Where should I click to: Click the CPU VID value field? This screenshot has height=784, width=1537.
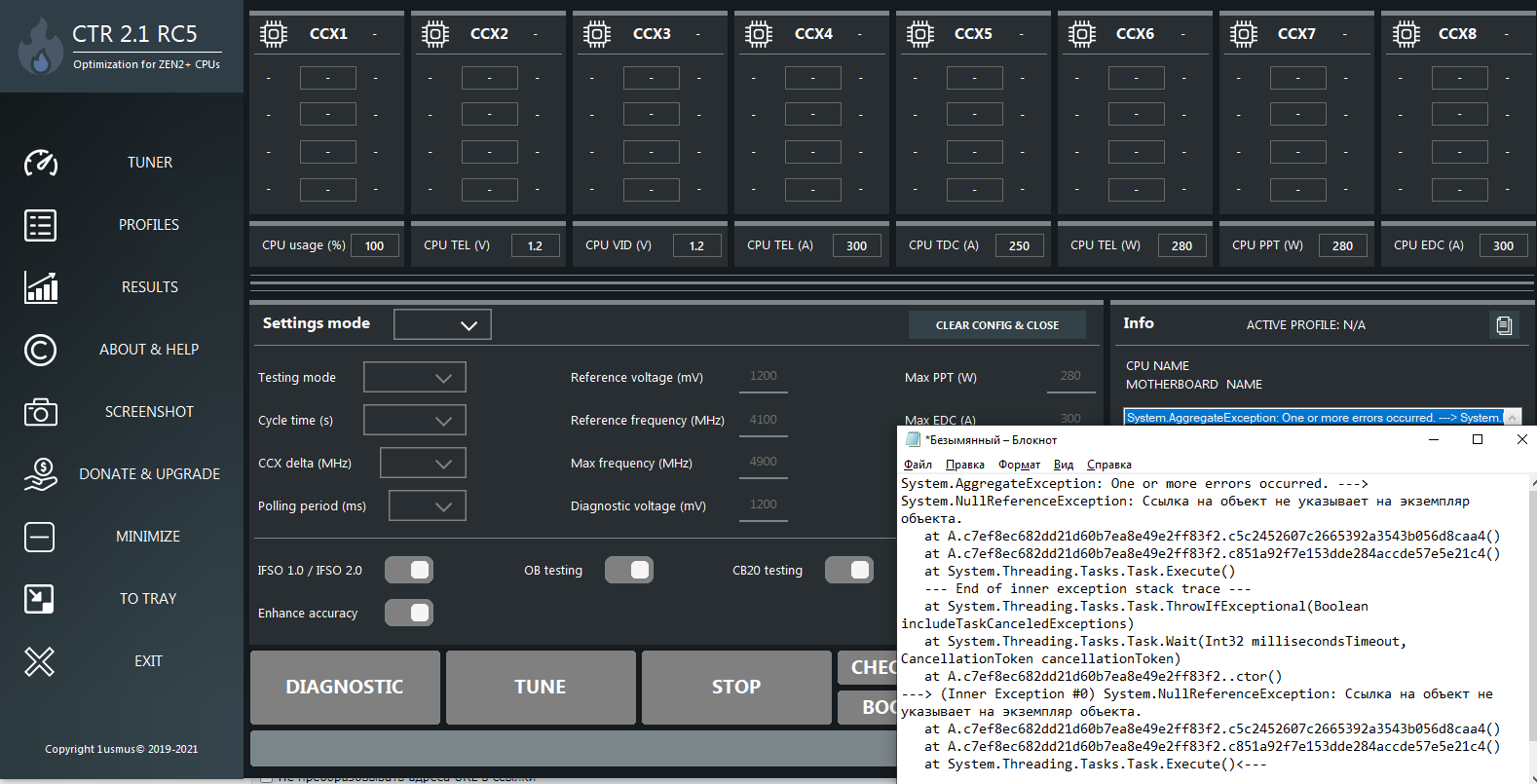pyautogui.click(x=697, y=245)
